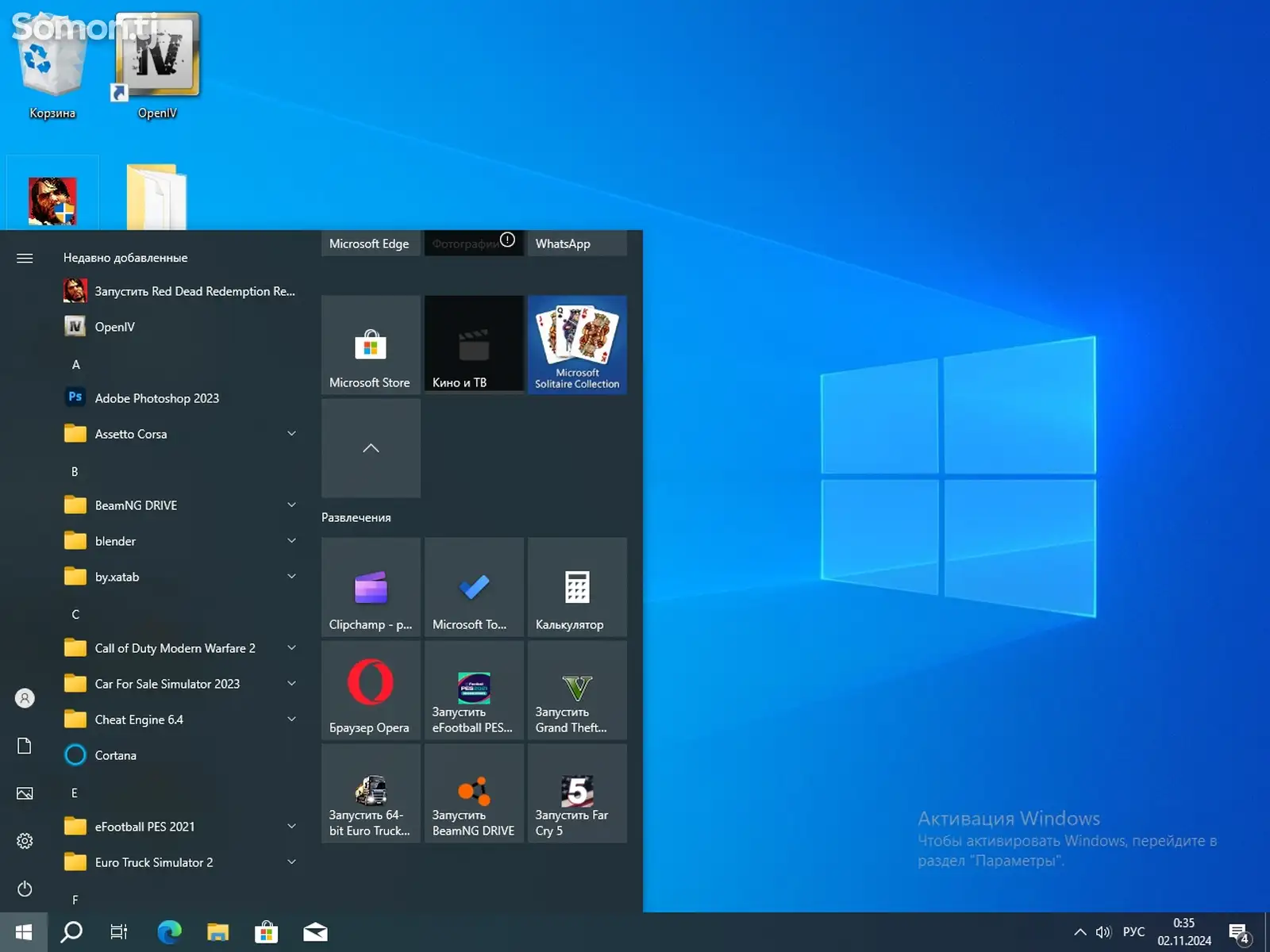The width and height of the screenshot is (1270, 952).
Task: Open the Microsoft Store tile
Action: coord(371,345)
